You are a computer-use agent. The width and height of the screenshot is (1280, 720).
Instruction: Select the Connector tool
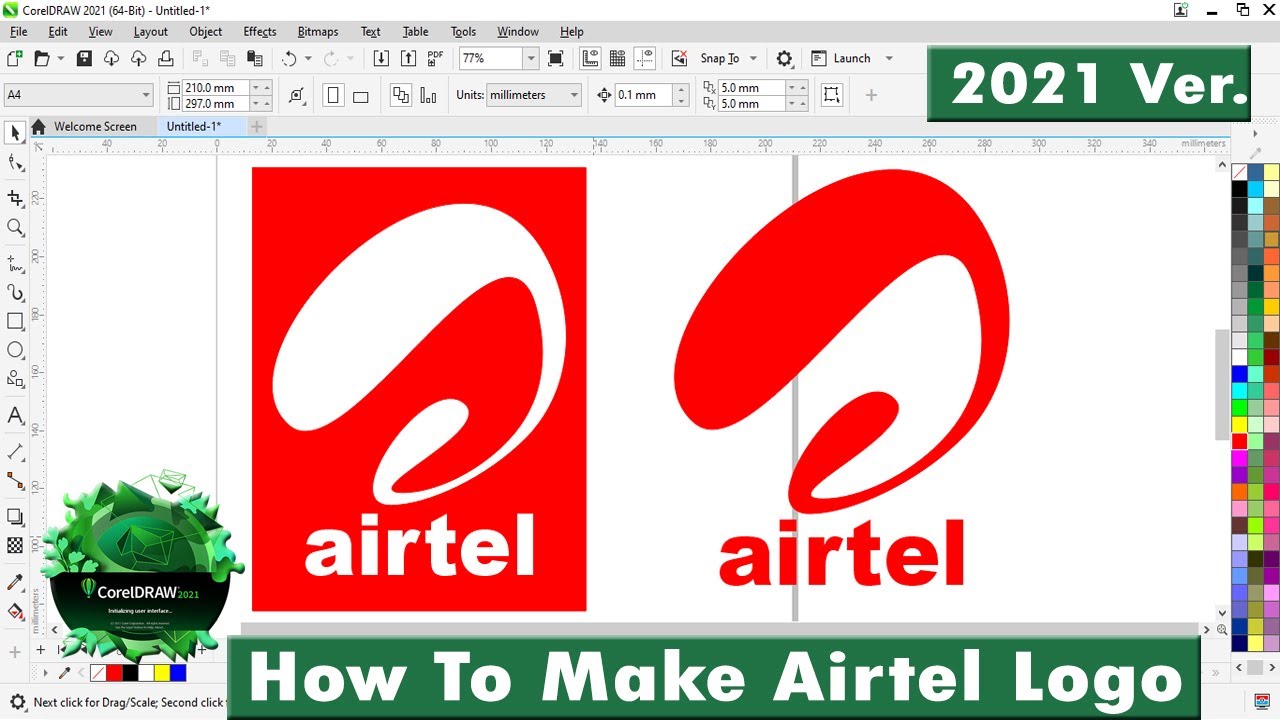pos(15,481)
